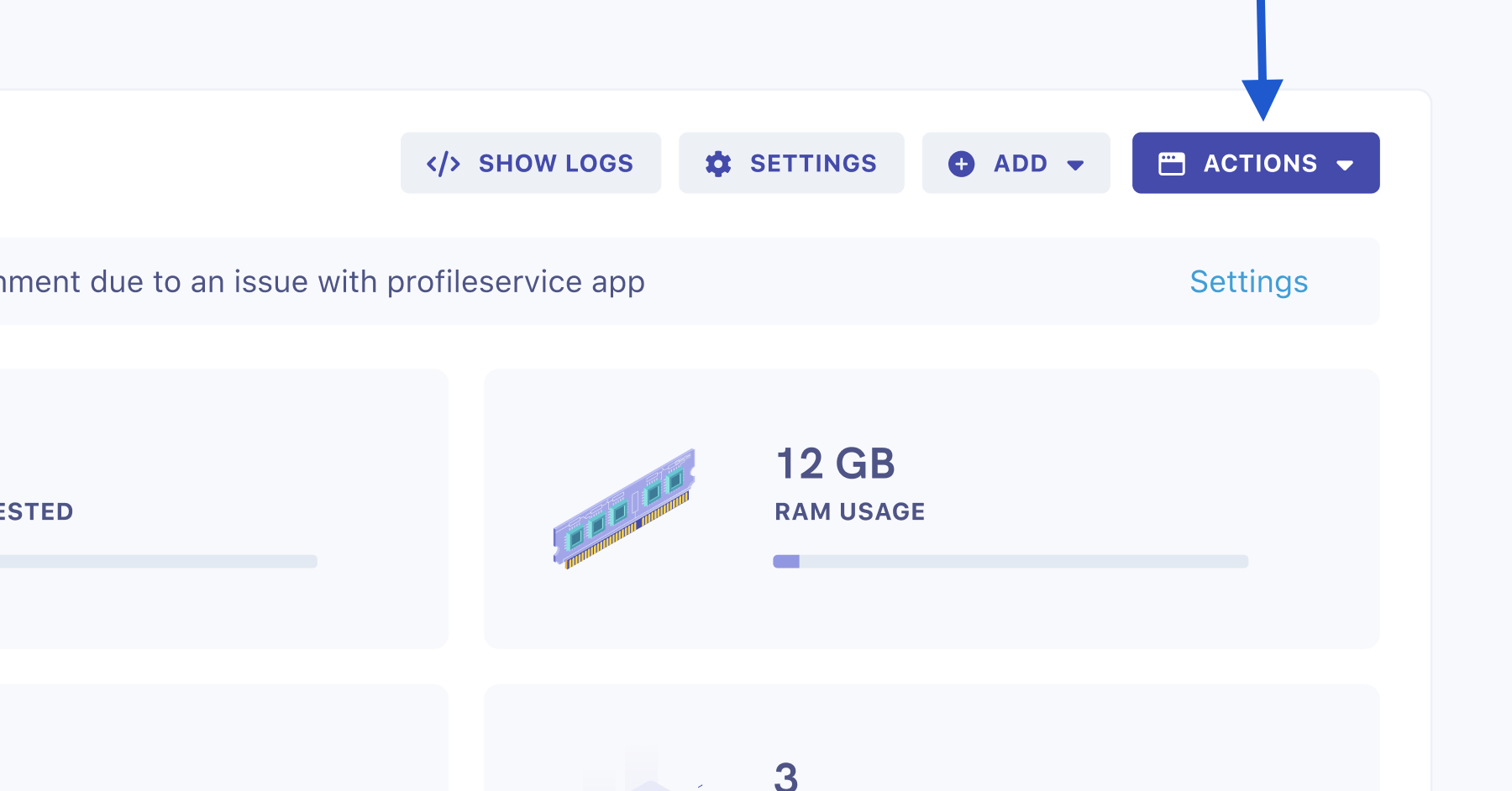Expand the Add dropdown arrow
Viewport: 1512px width, 791px height.
point(1075,165)
